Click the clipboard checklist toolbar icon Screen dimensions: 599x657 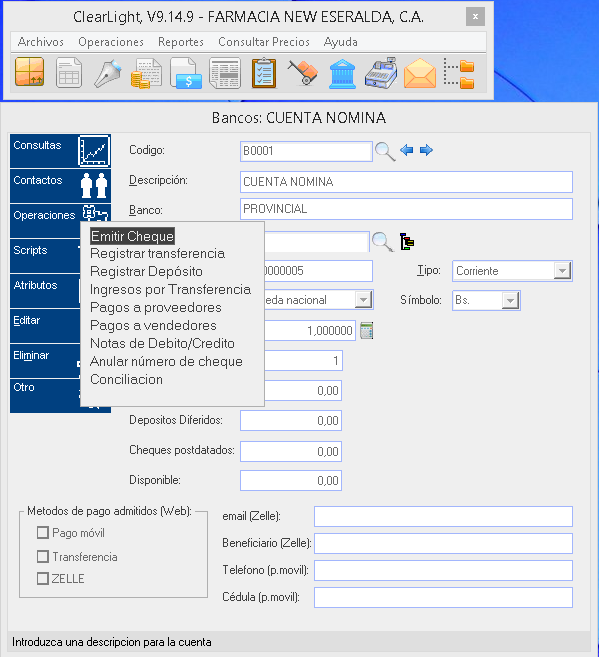(x=264, y=73)
